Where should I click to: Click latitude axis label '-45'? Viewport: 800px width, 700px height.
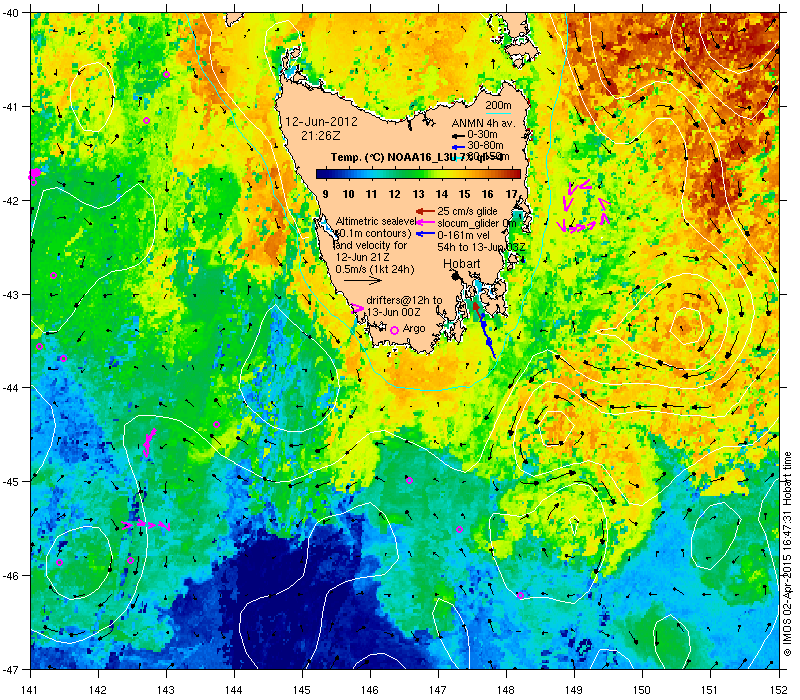pos(10,482)
